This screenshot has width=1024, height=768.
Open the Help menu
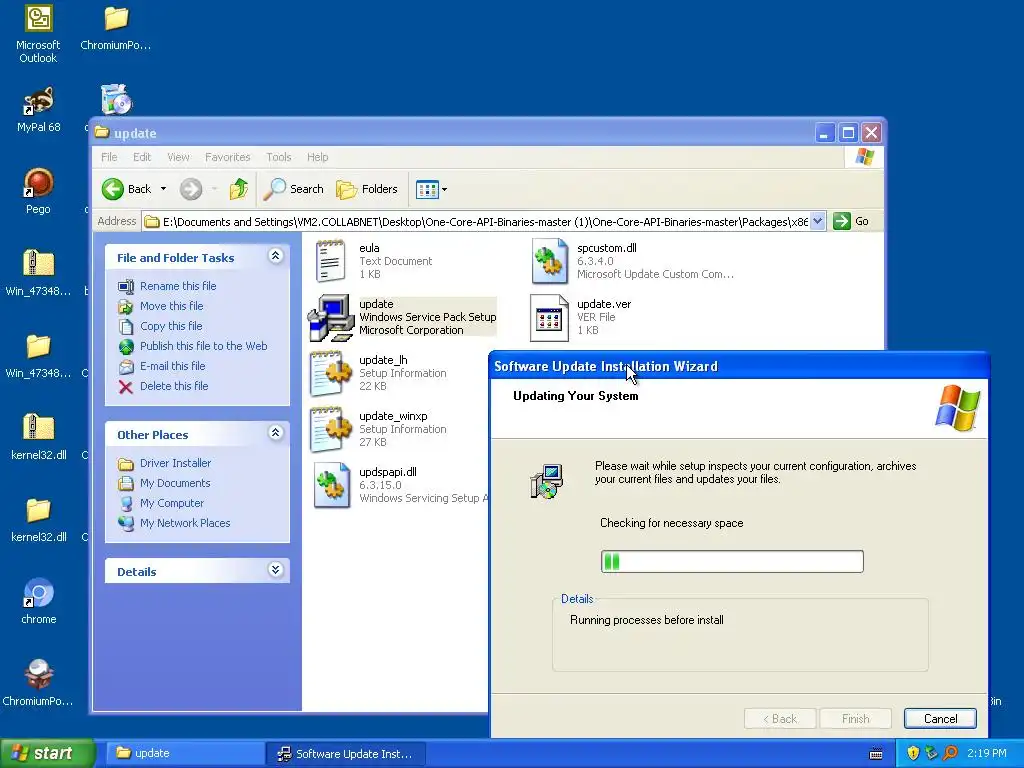pyautogui.click(x=317, y=157)
